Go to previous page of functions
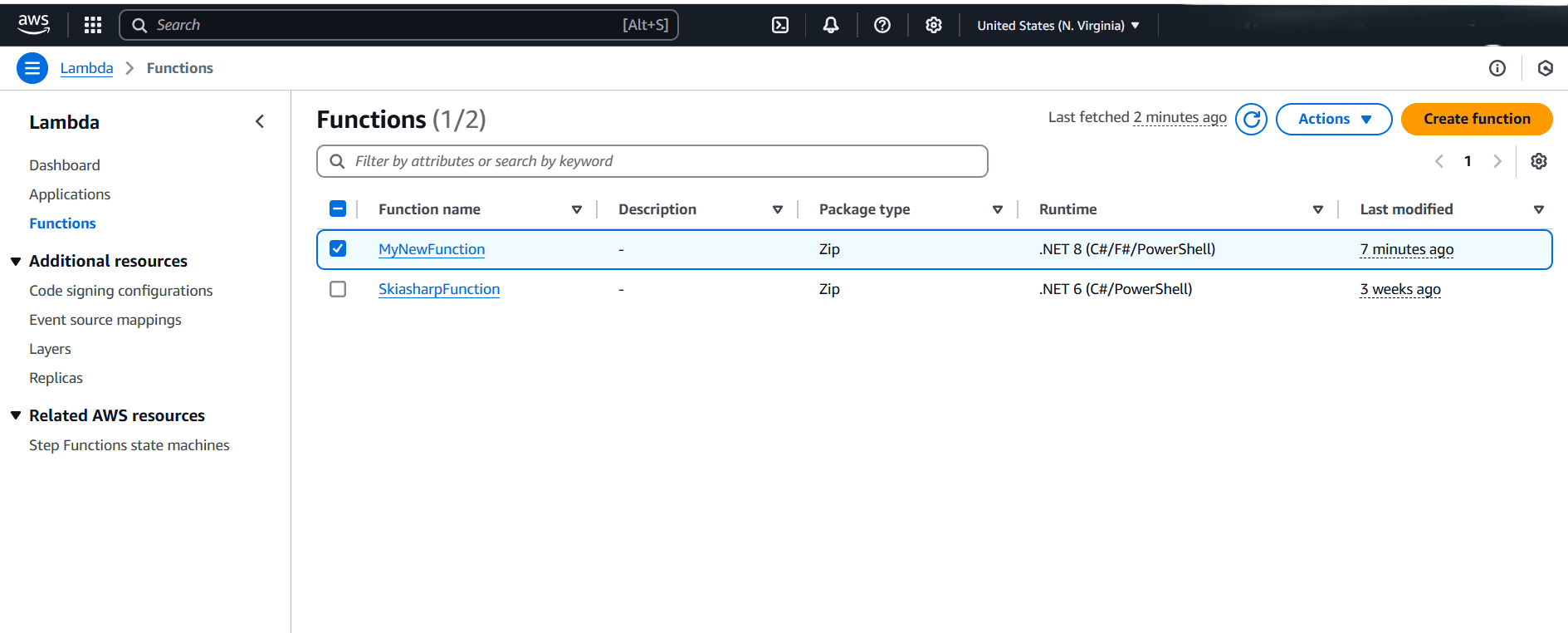Screen dimensions: 1568x633 coord(1439,161)
